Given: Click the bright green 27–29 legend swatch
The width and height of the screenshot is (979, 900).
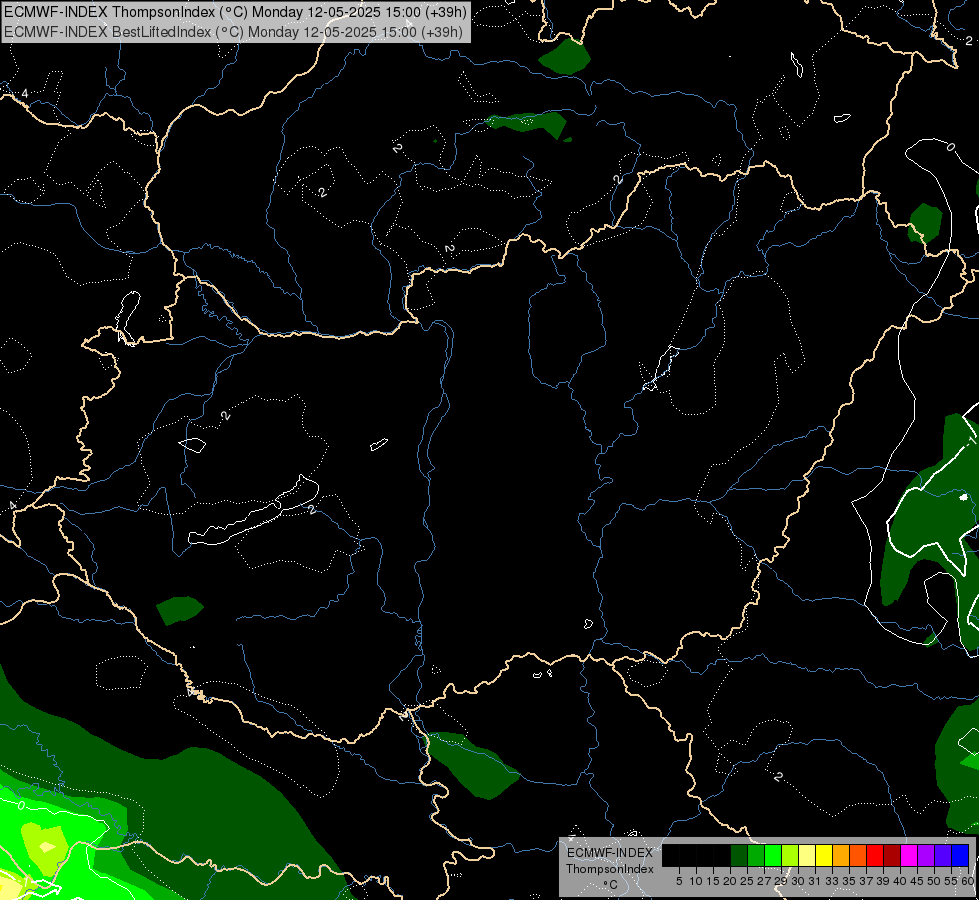Looking at the screenshot, I should click(x=773, y=856).
